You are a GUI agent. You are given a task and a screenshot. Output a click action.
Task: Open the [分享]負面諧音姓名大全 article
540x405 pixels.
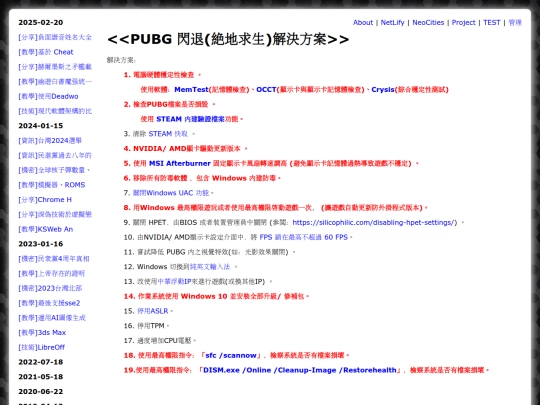(55, 37)
